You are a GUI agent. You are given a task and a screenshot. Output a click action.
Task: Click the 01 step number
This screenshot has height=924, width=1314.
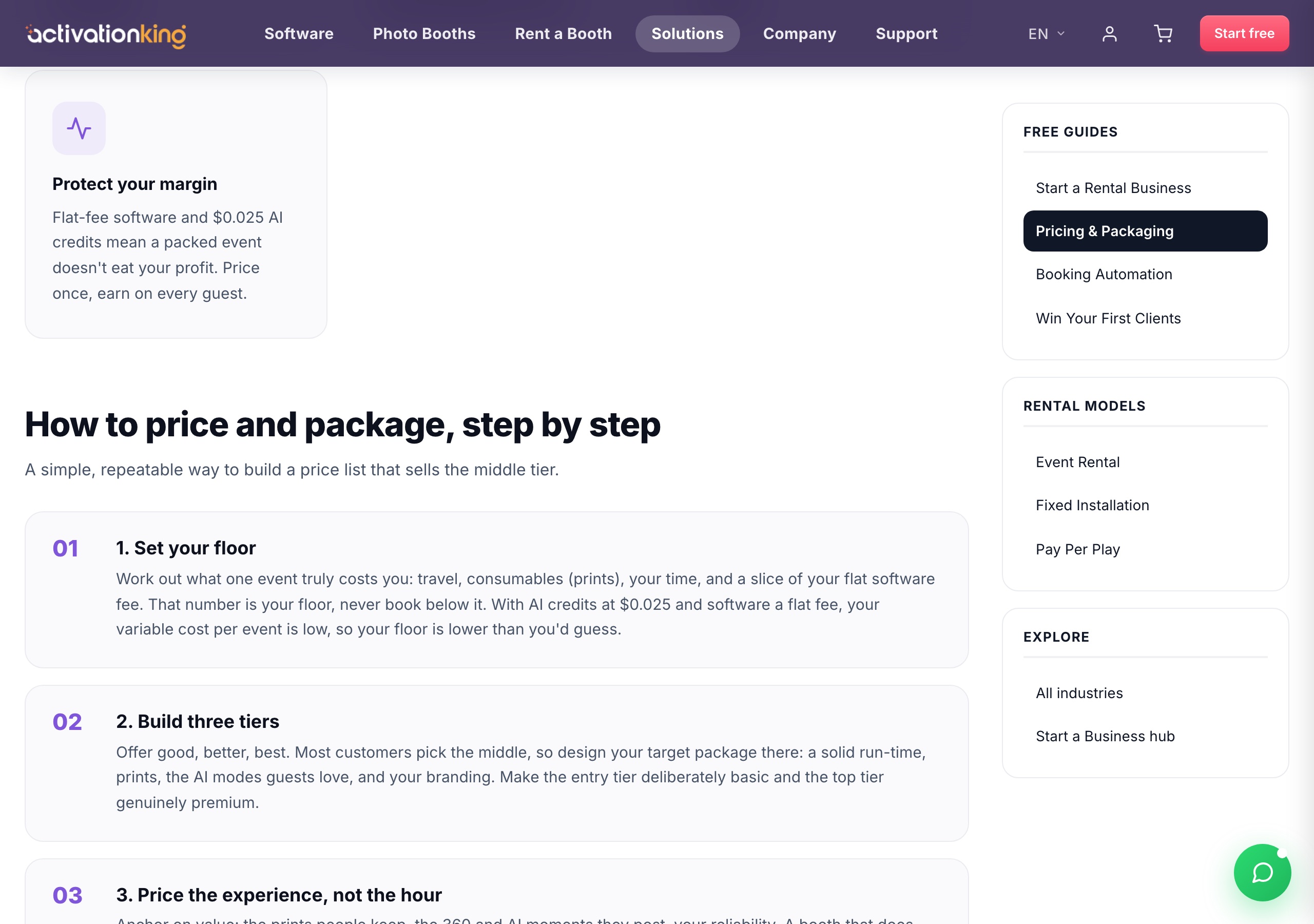click(x=65, y=548)
